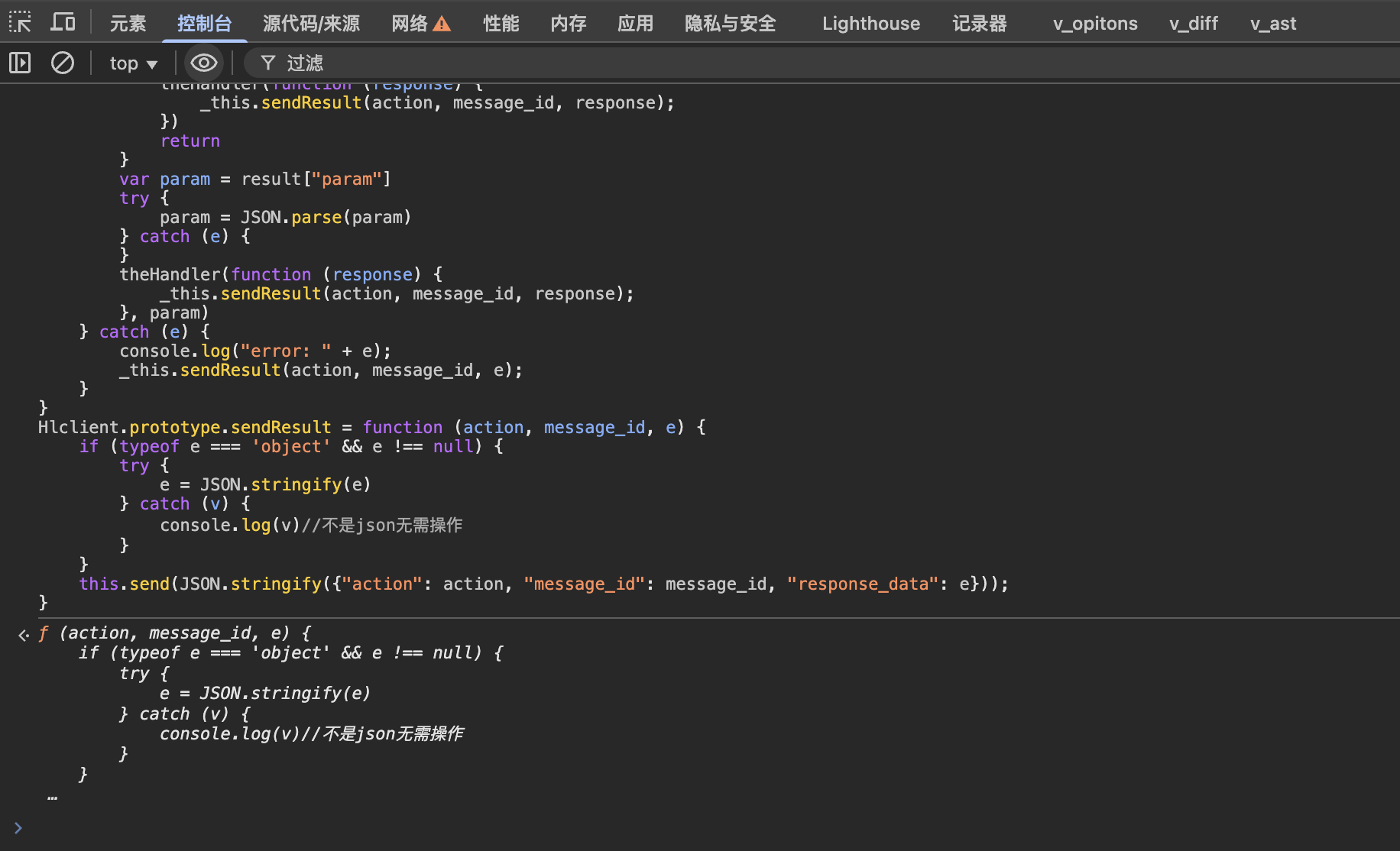Open the v_diff extension tab
Screen dimensions: 1400x851
tap(1193, 24)
